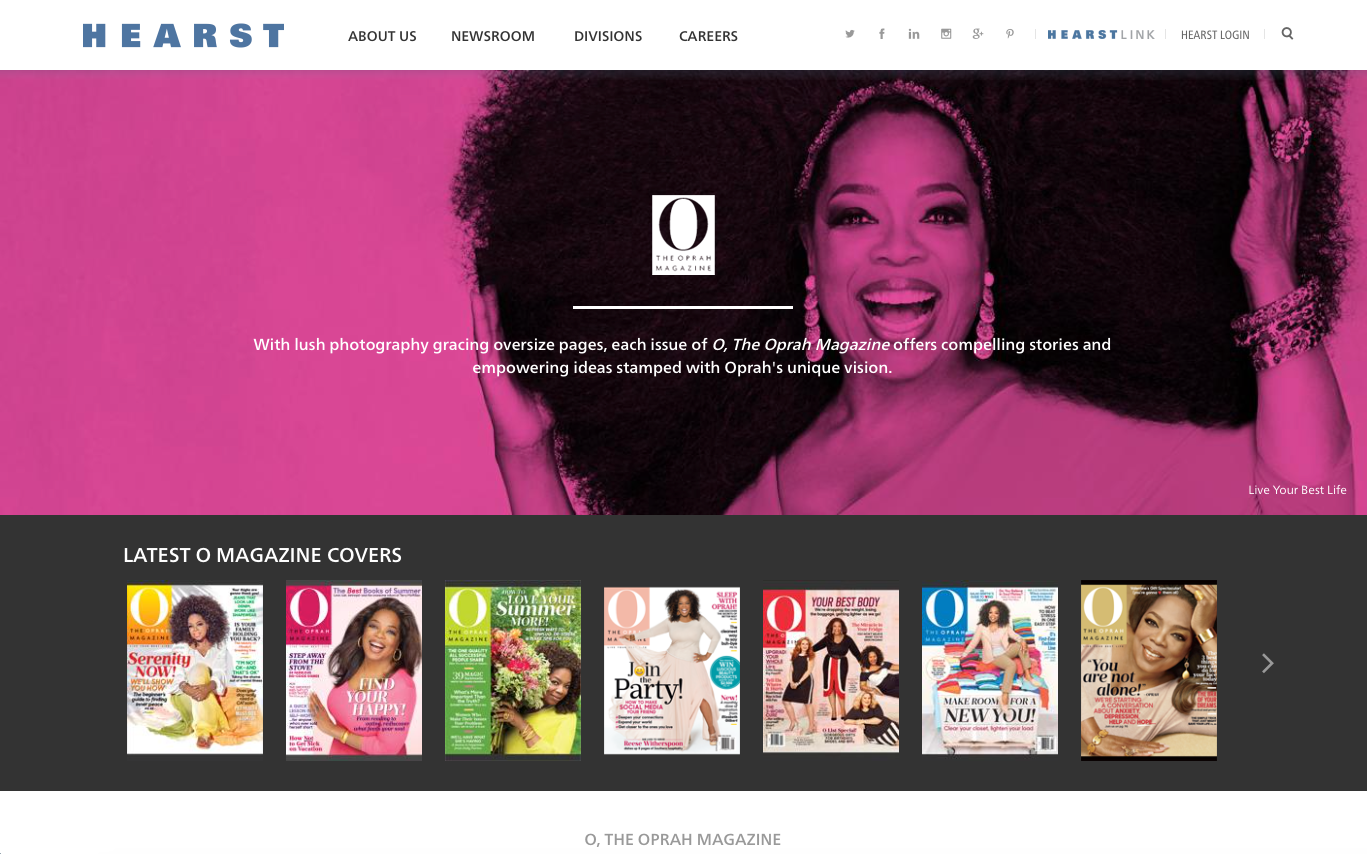The image size is (1367, 854).
Task: Click the Latest O Magazine Covers heading
Action: 262,555
